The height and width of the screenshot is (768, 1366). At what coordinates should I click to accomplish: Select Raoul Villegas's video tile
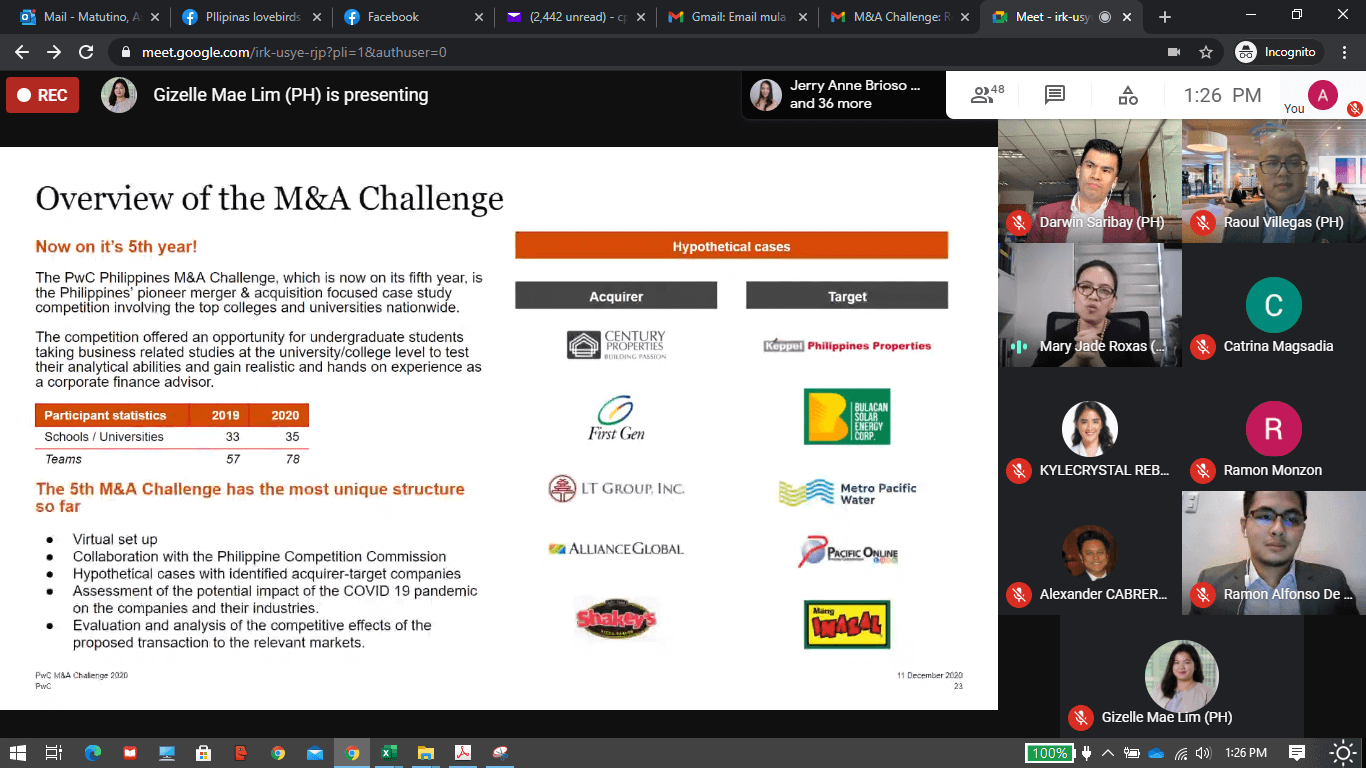1274,181
